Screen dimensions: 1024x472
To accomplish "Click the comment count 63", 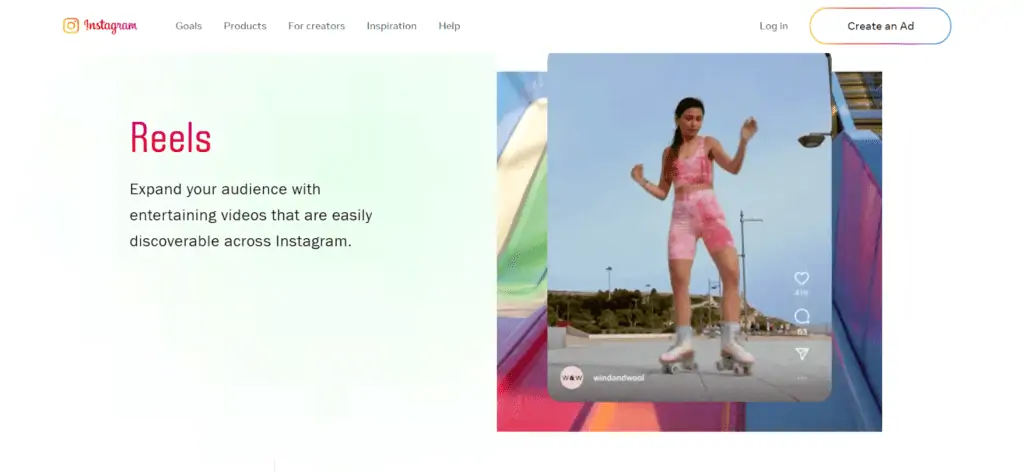I will coord(801,331).
